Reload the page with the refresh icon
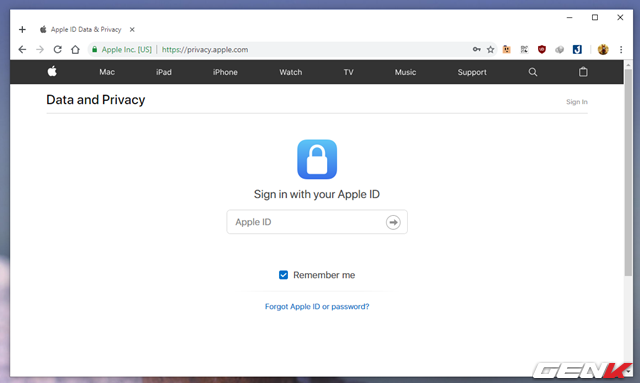This screenshot has height=383, width=640. click(58, 49)
